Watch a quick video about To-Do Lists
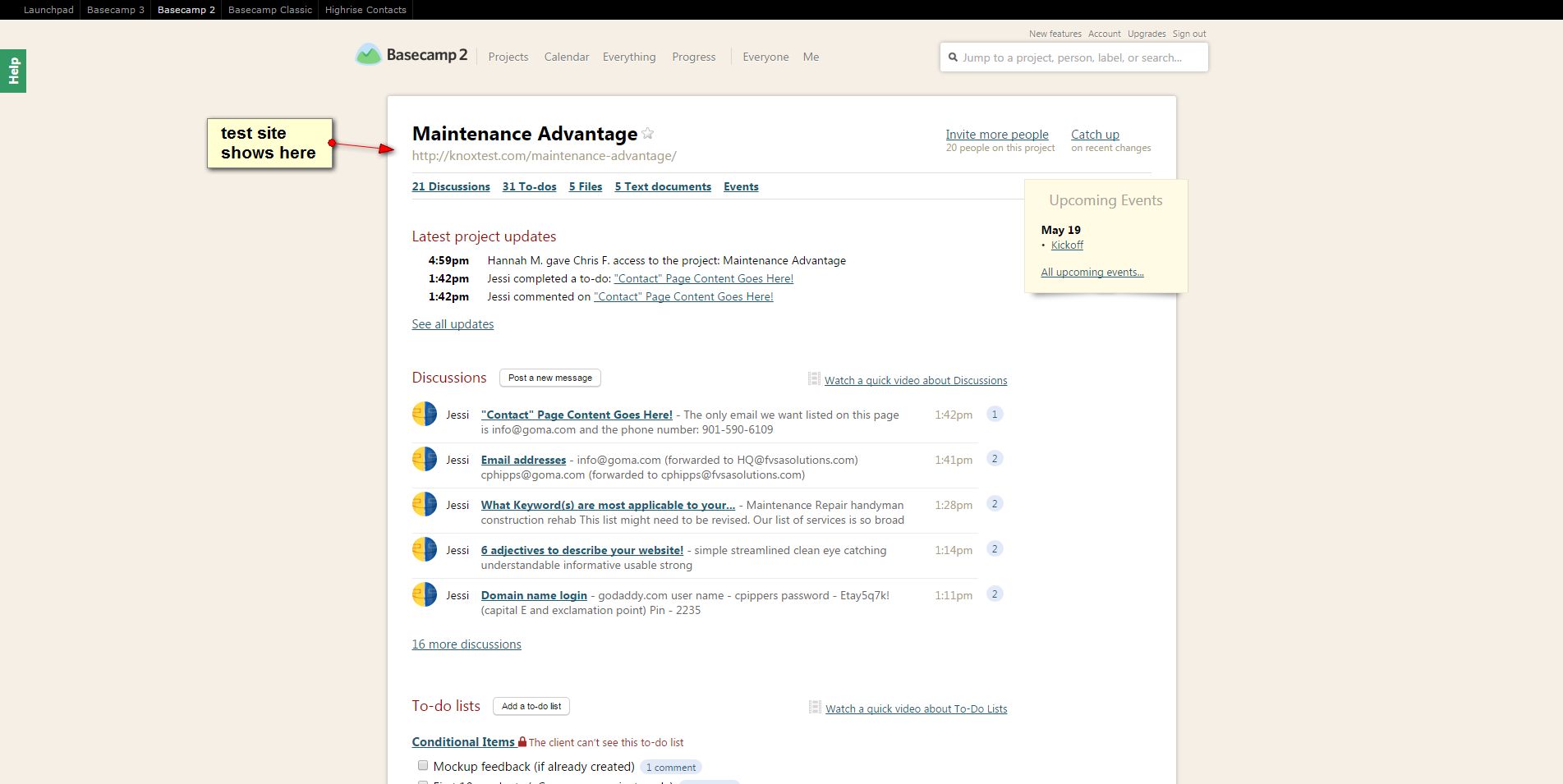 tap(916, 708)
